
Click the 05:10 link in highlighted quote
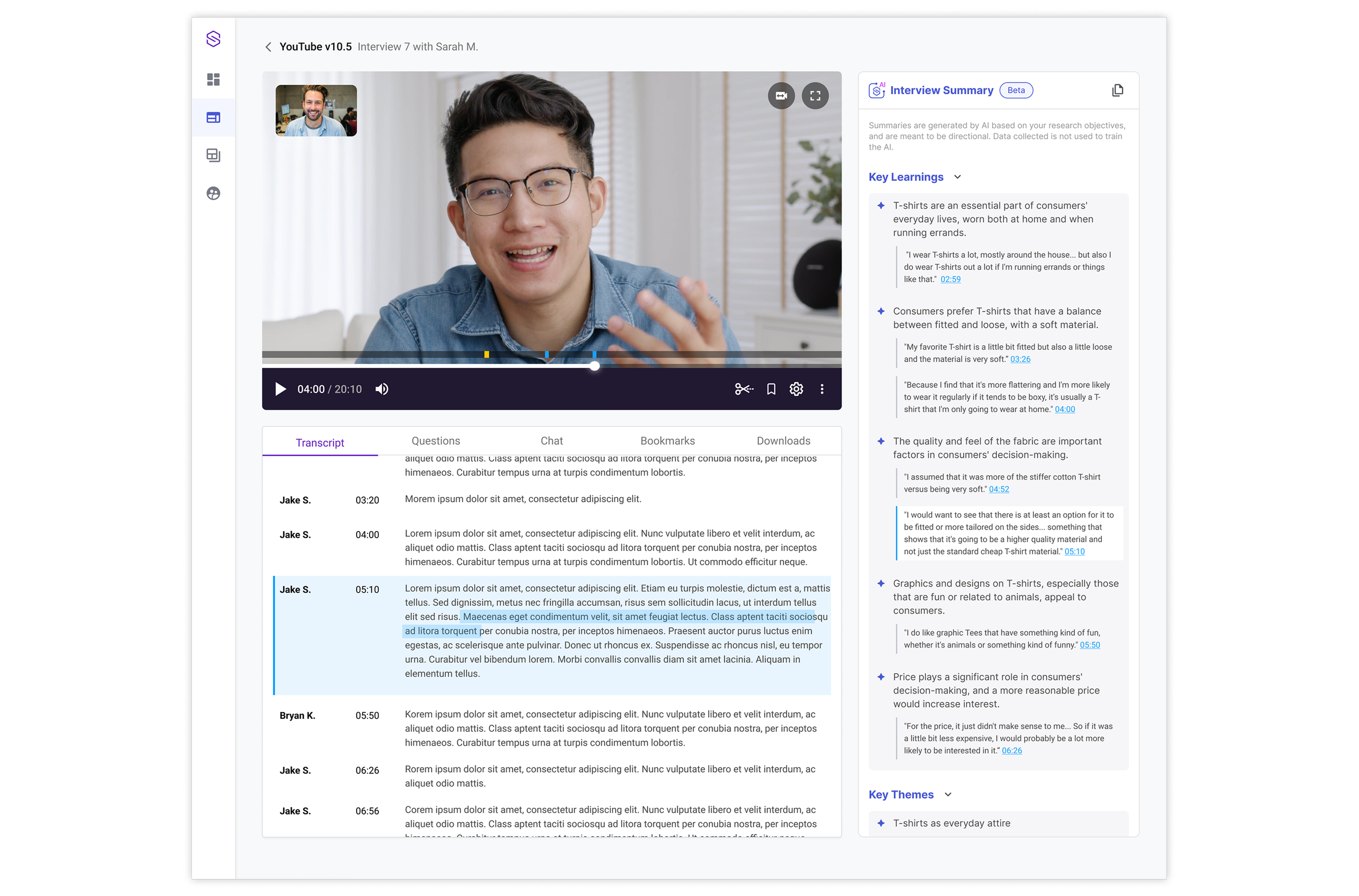(x=1074, y=552)
